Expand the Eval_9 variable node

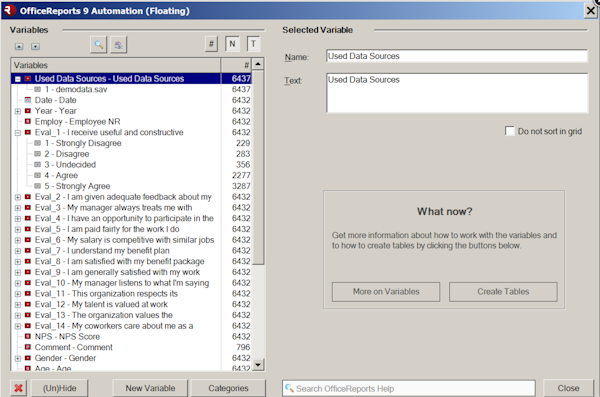[x=18, y=273]
